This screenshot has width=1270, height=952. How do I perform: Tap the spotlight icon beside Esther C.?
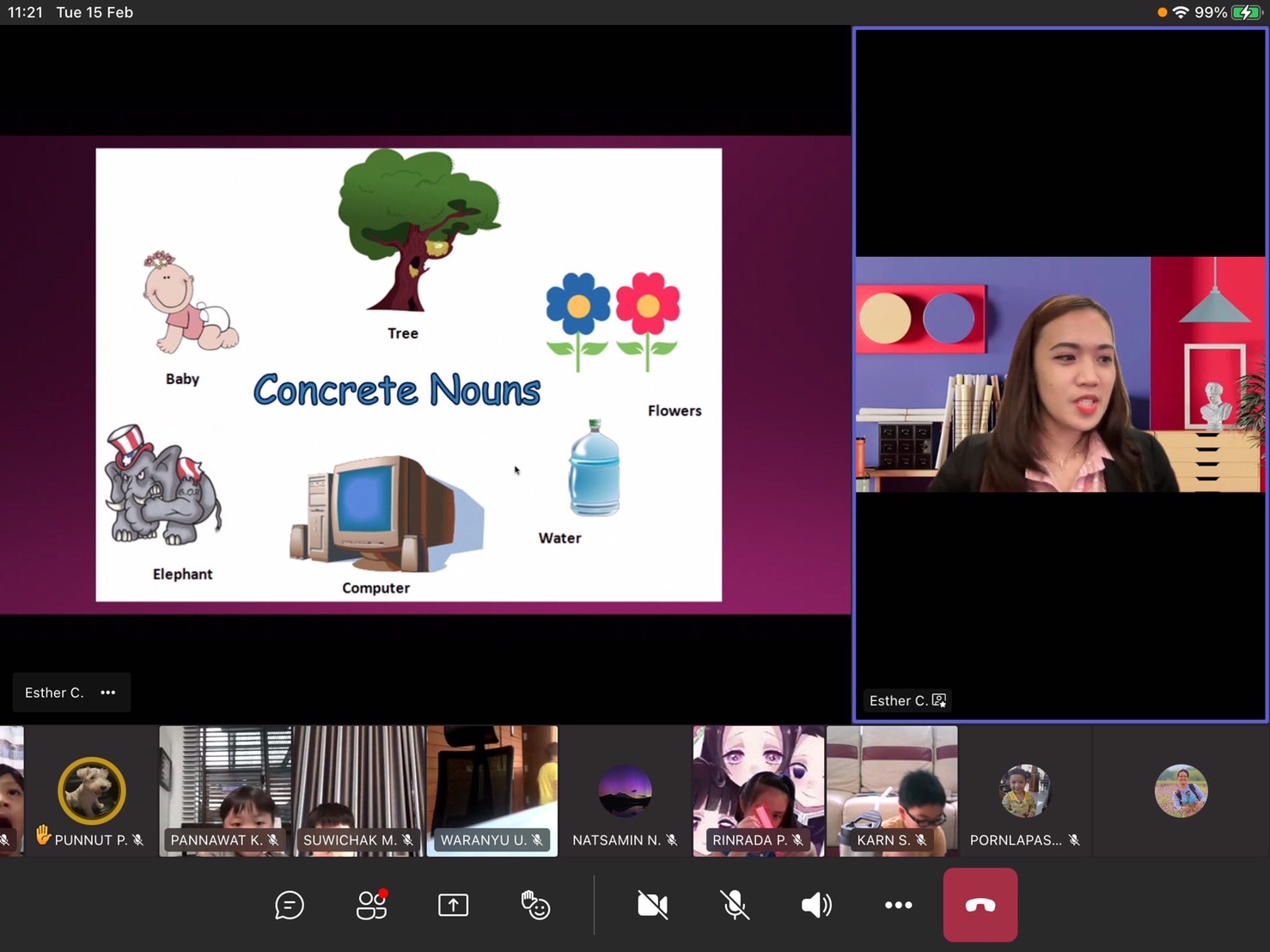[939, 700]
